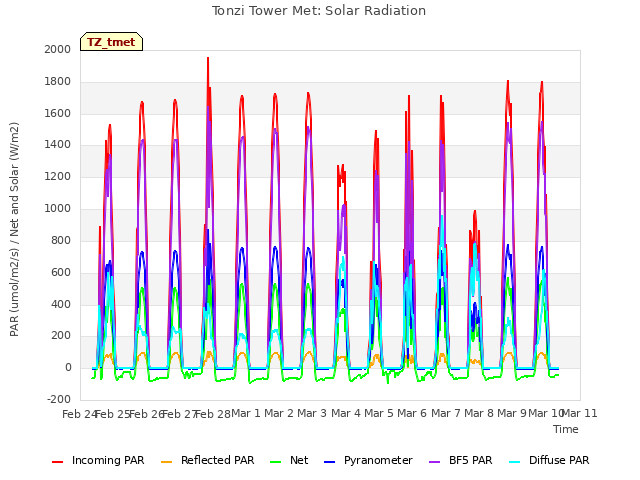Click the y-axis title 'PAR (umol/m2/s) / Net and Solar (W/m2)'
The image size is (640, 480).
pyautogui.click(x=14, y=229)
